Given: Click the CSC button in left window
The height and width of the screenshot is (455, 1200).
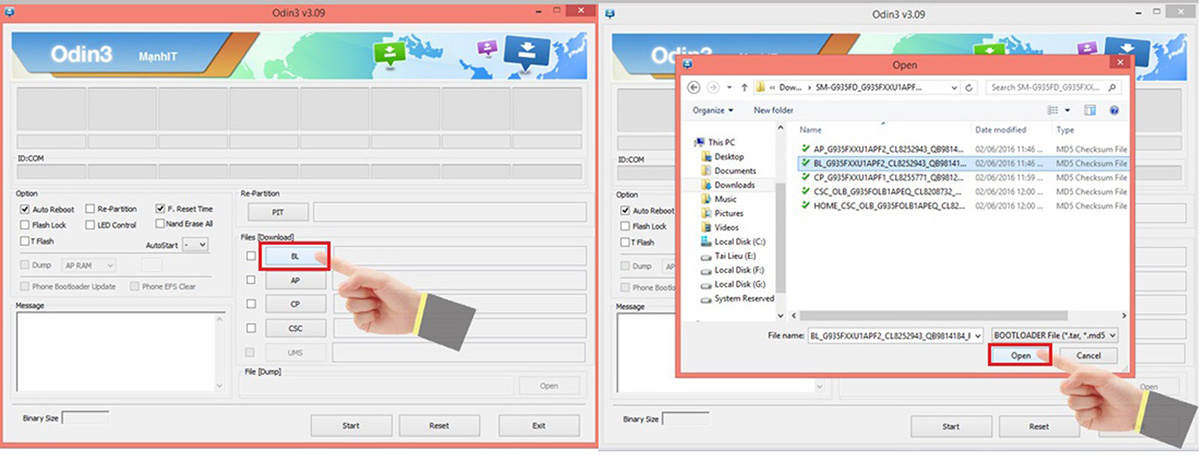Looking at the screenshot, I should coord(295,328).
